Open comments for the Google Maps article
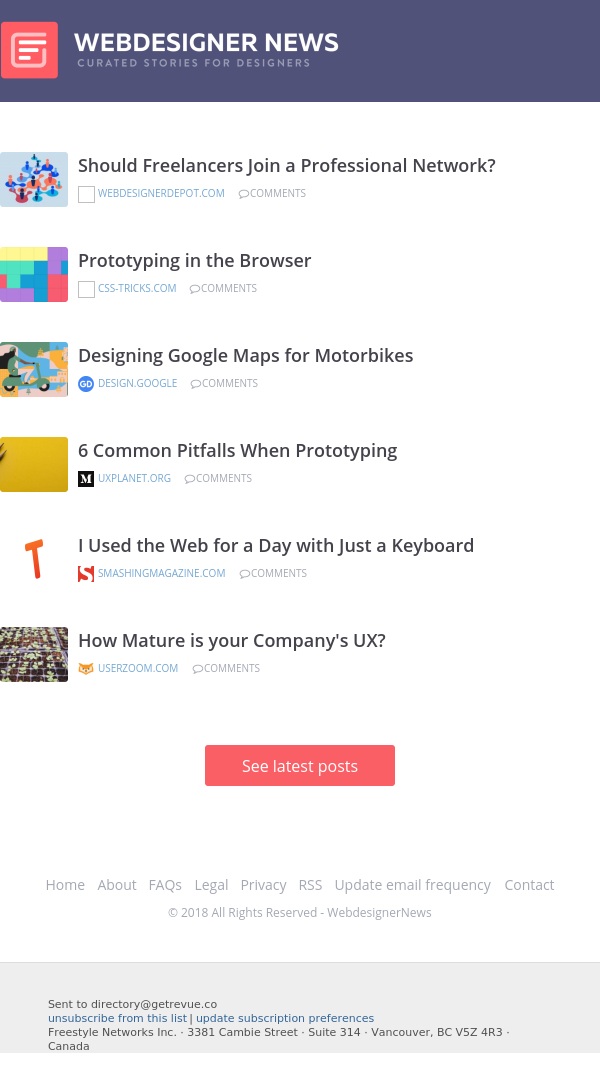Viewport: 600px width, 1074px height. pyautogui.click(x=224, y=384)
